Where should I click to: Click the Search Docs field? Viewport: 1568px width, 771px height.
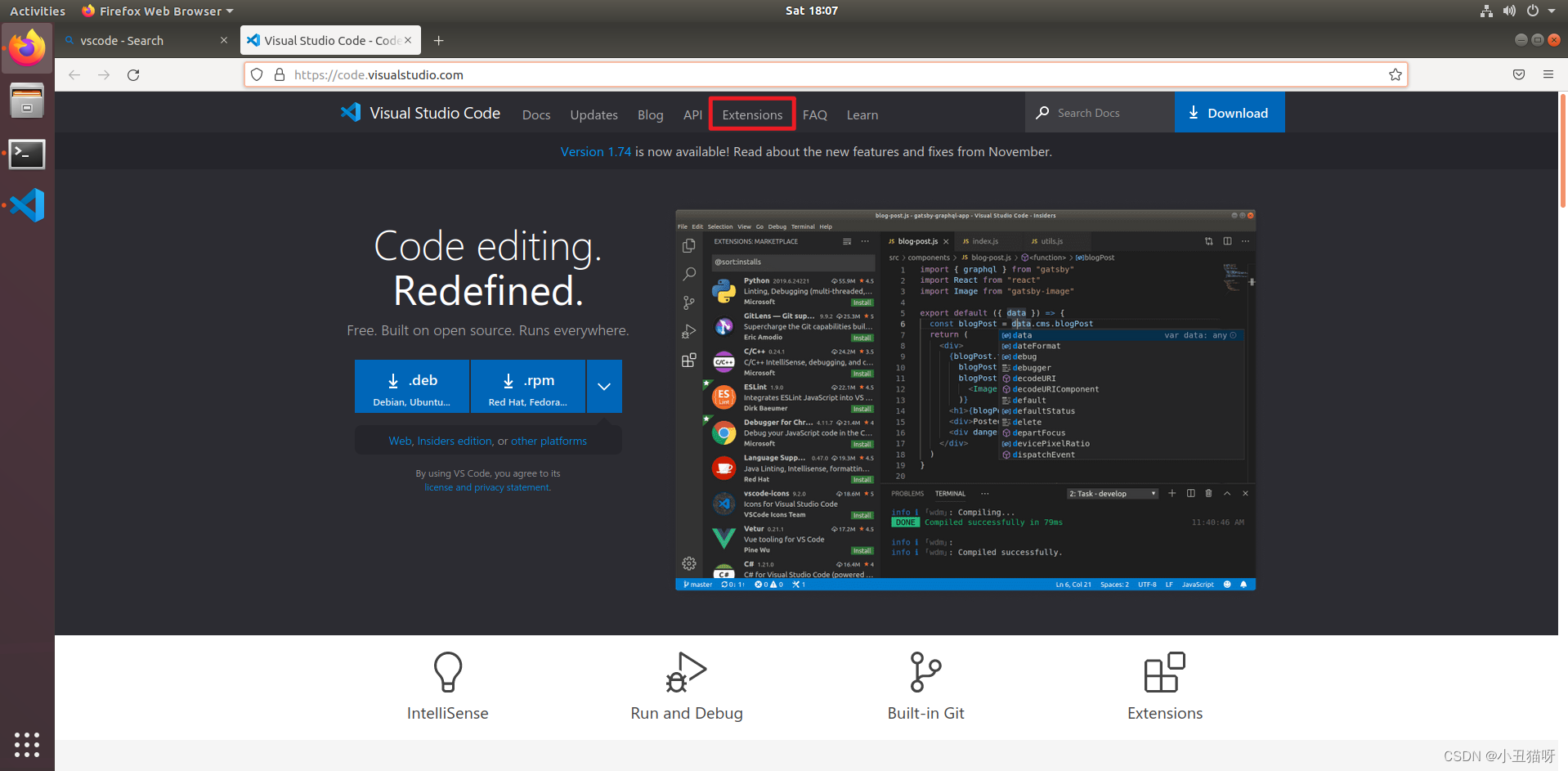coord(1100,112)
